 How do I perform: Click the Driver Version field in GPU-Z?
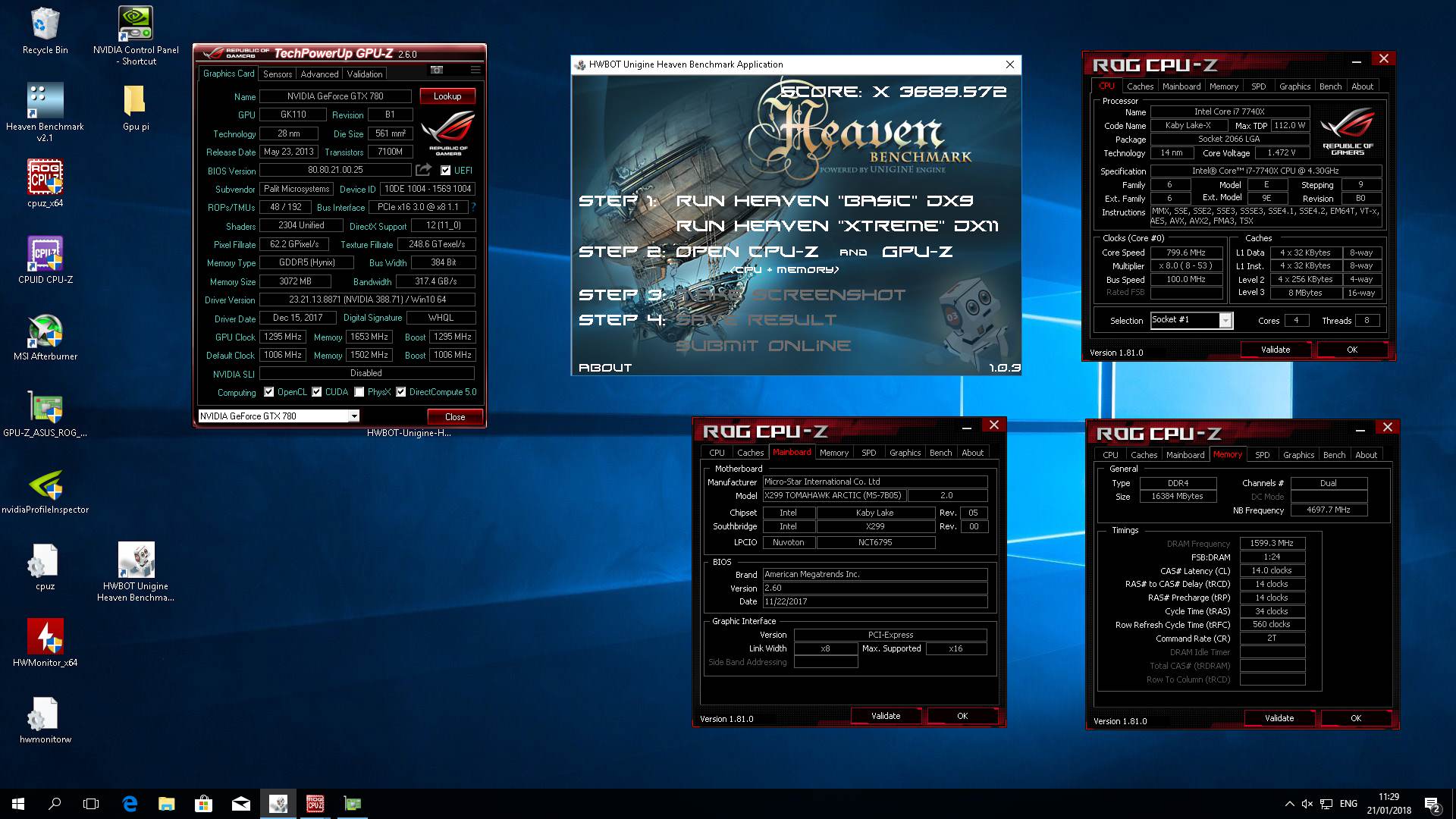coord(367,300)
